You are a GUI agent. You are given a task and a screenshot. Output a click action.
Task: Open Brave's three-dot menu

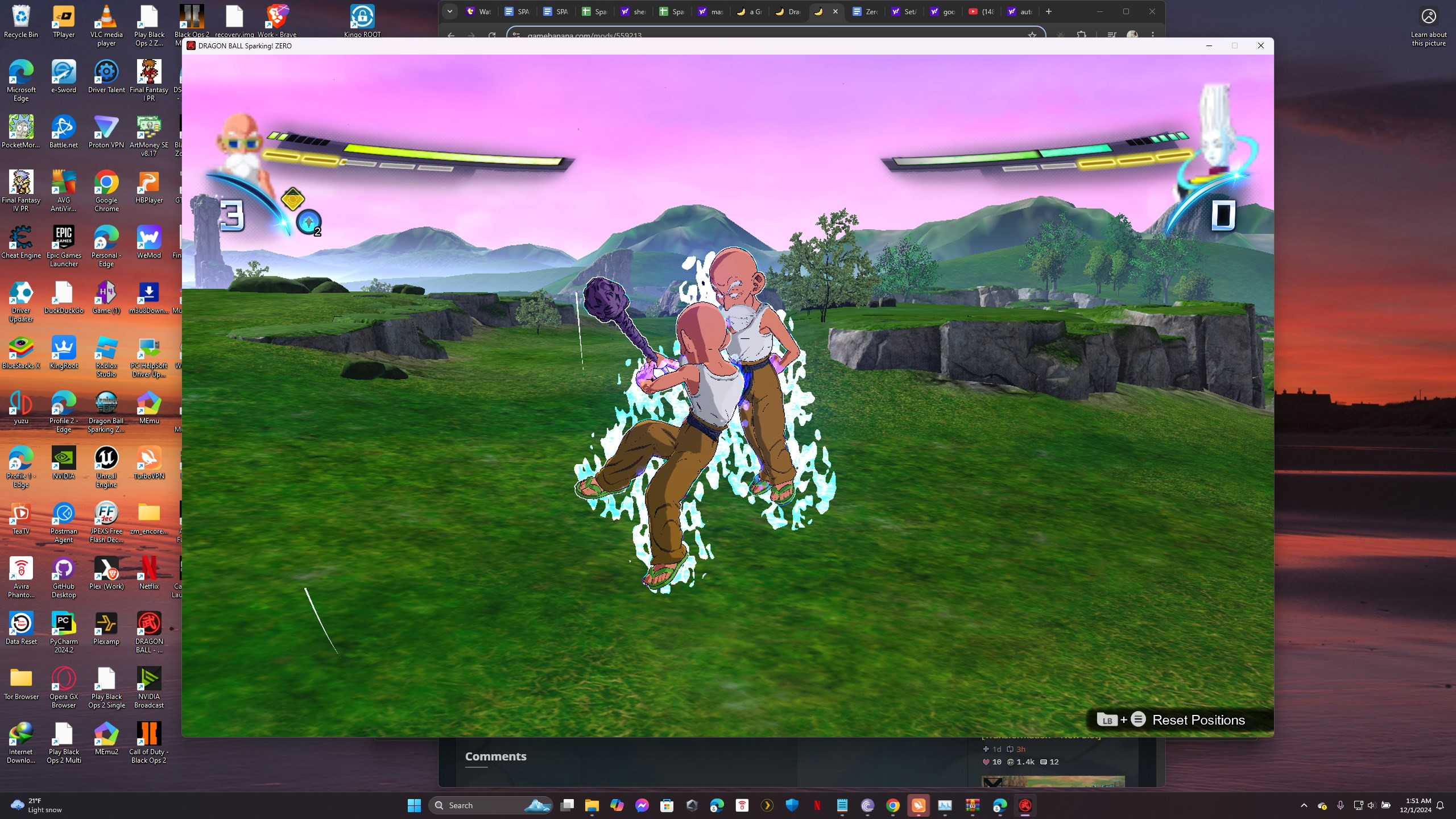click(x=1153, y=35)
